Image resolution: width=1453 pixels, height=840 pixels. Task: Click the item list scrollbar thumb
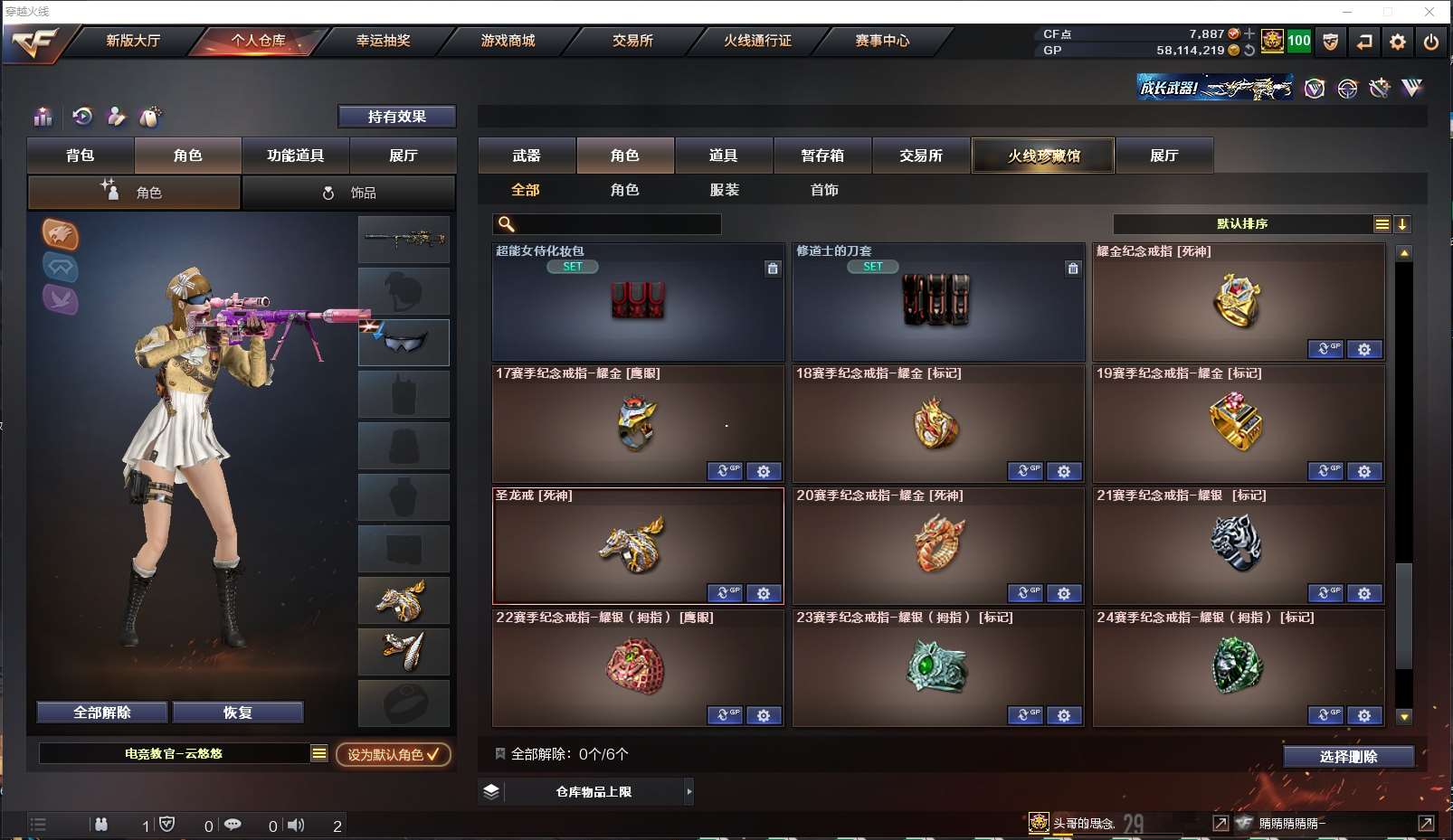click(x=1404, y=616)
